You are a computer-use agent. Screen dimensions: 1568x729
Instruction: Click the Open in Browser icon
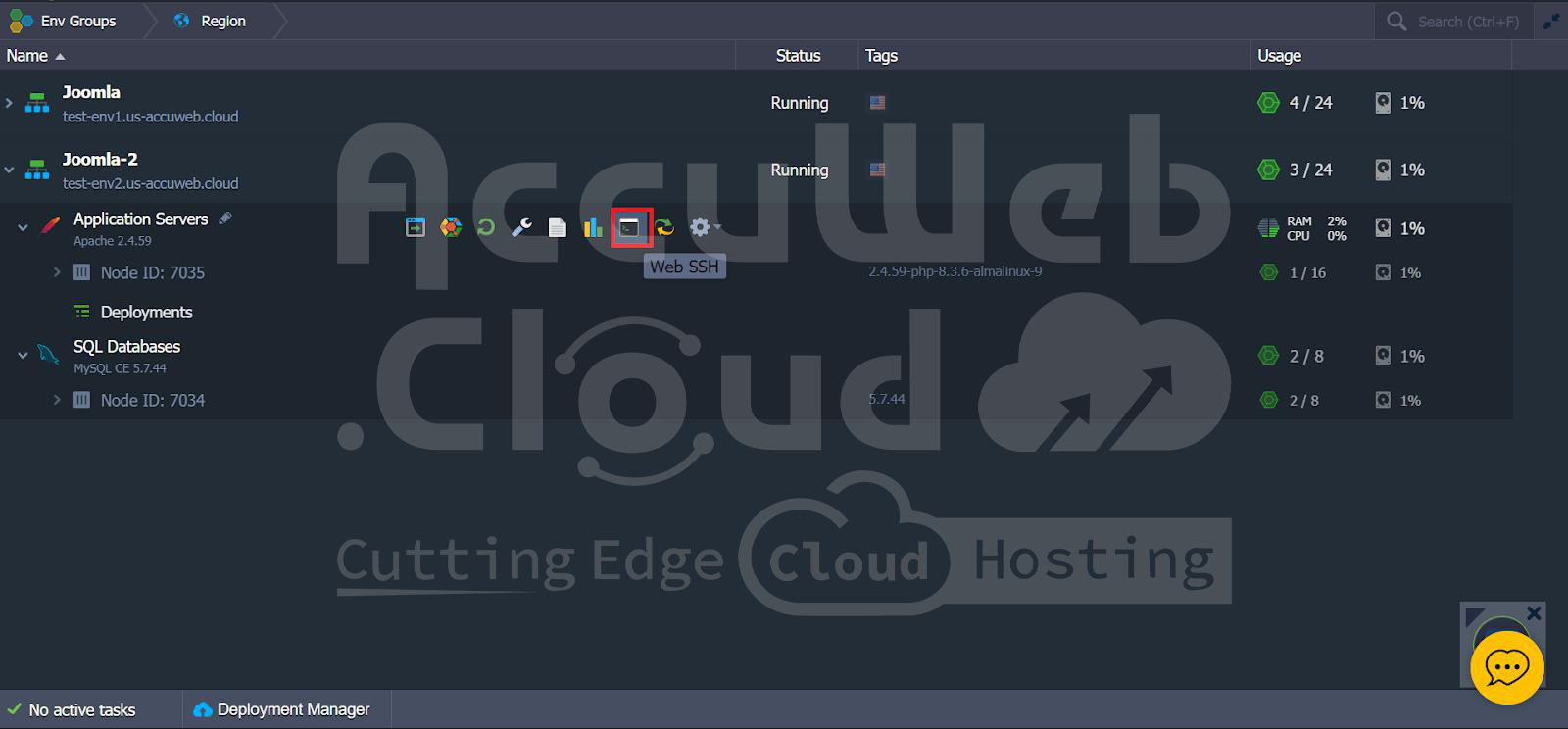coord(416,228)
